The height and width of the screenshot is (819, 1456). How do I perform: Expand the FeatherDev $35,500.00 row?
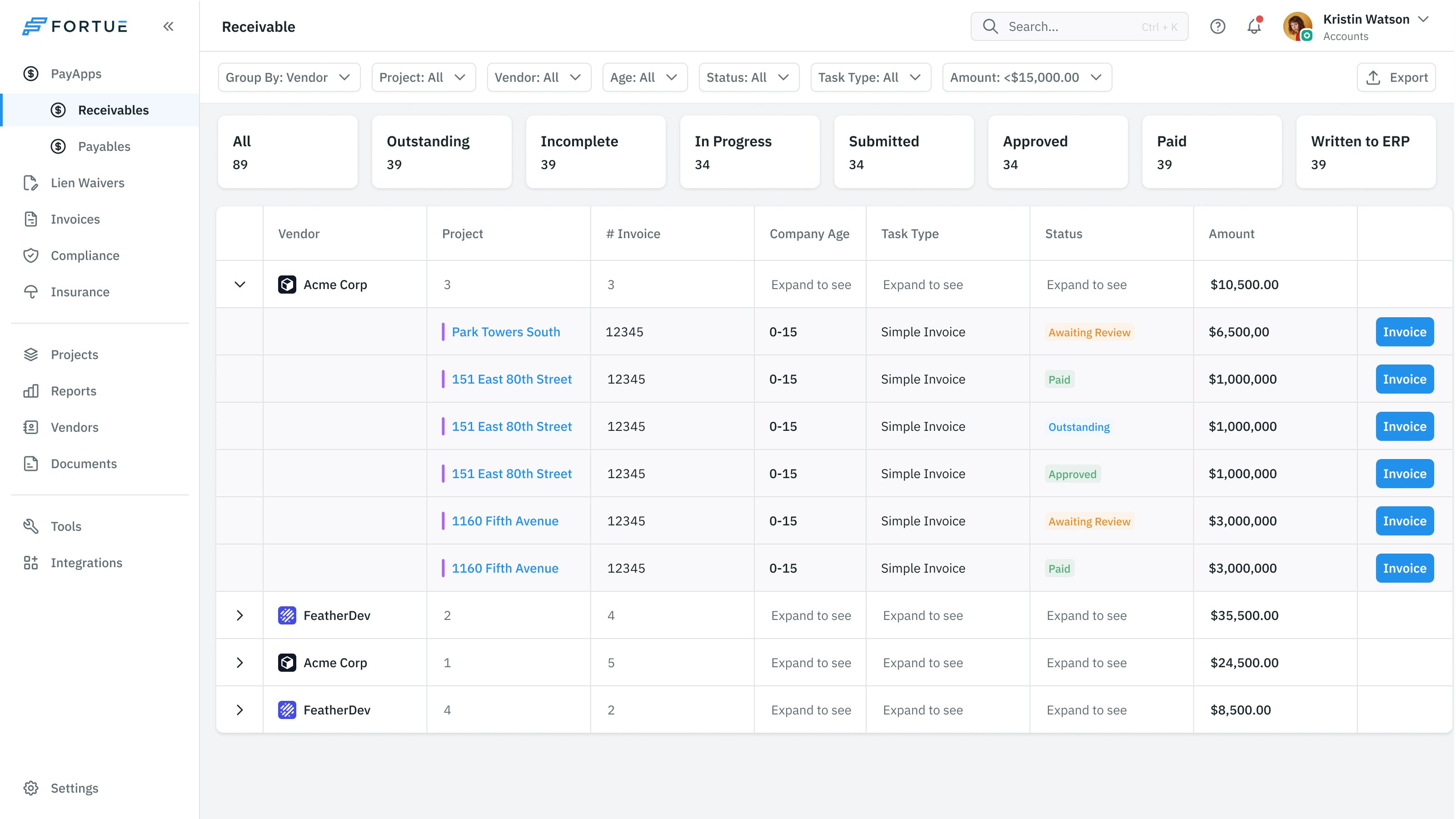click(x=239, y=615)
